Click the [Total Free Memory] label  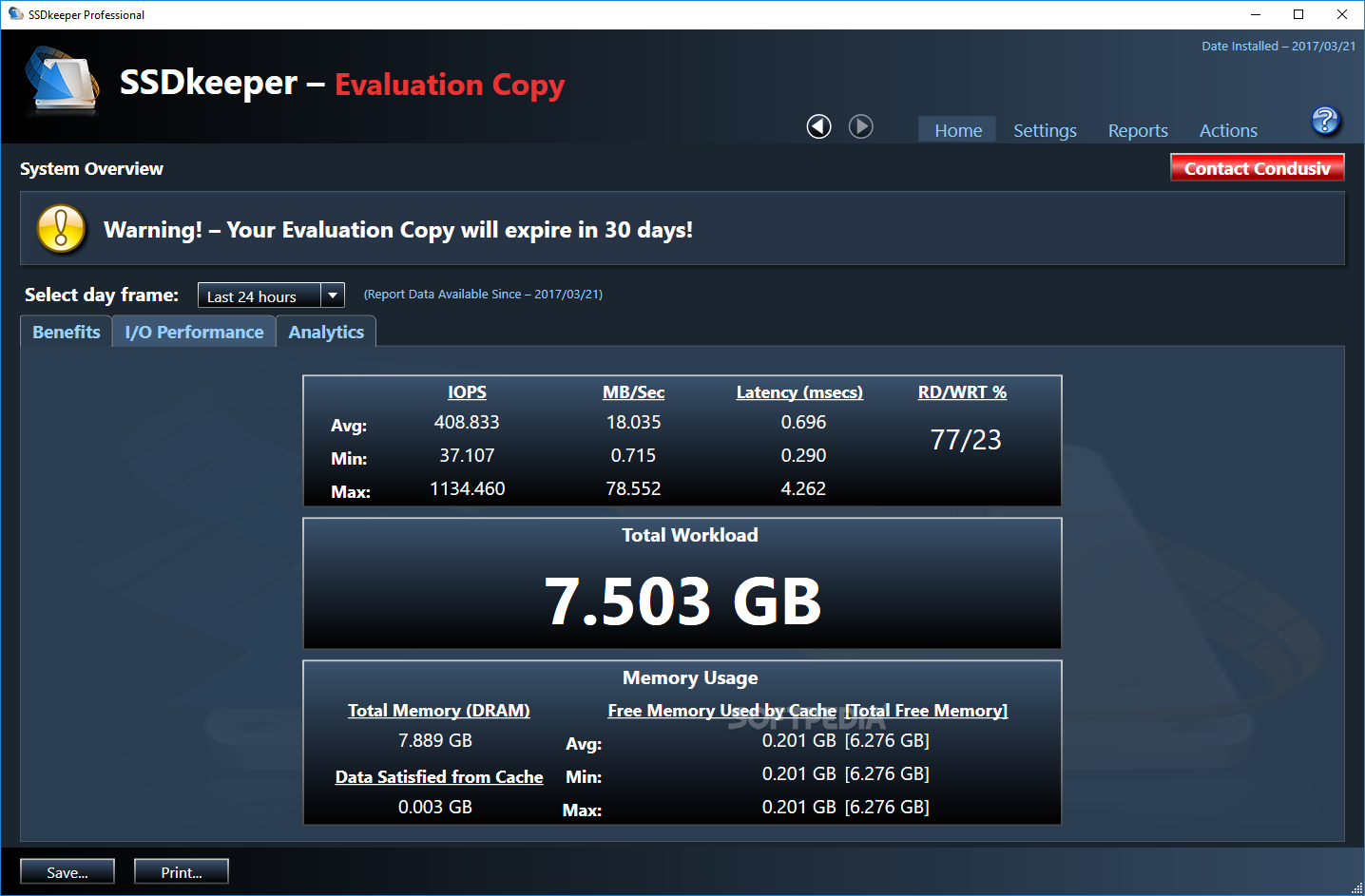[x=927, y=710]
